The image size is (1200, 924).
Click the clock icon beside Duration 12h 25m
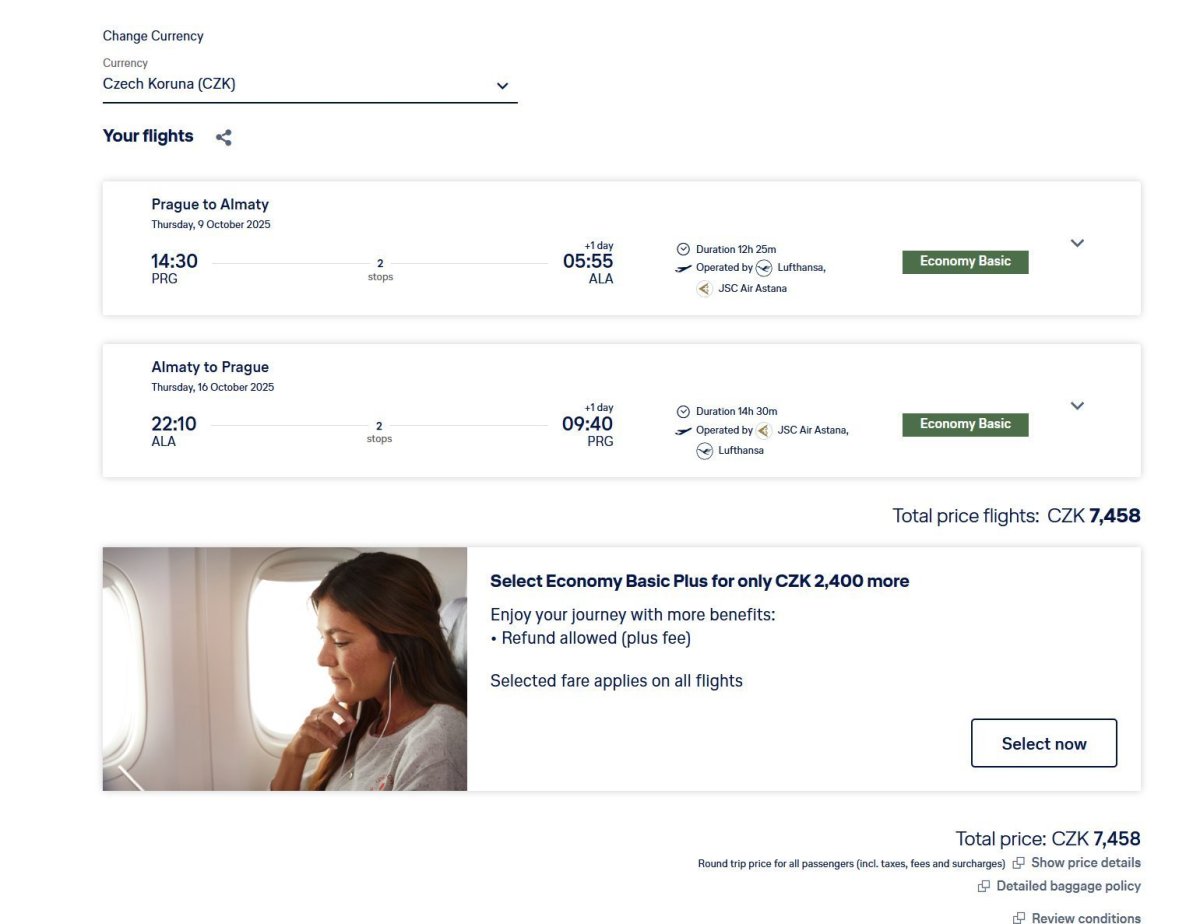tap(683, 249)
